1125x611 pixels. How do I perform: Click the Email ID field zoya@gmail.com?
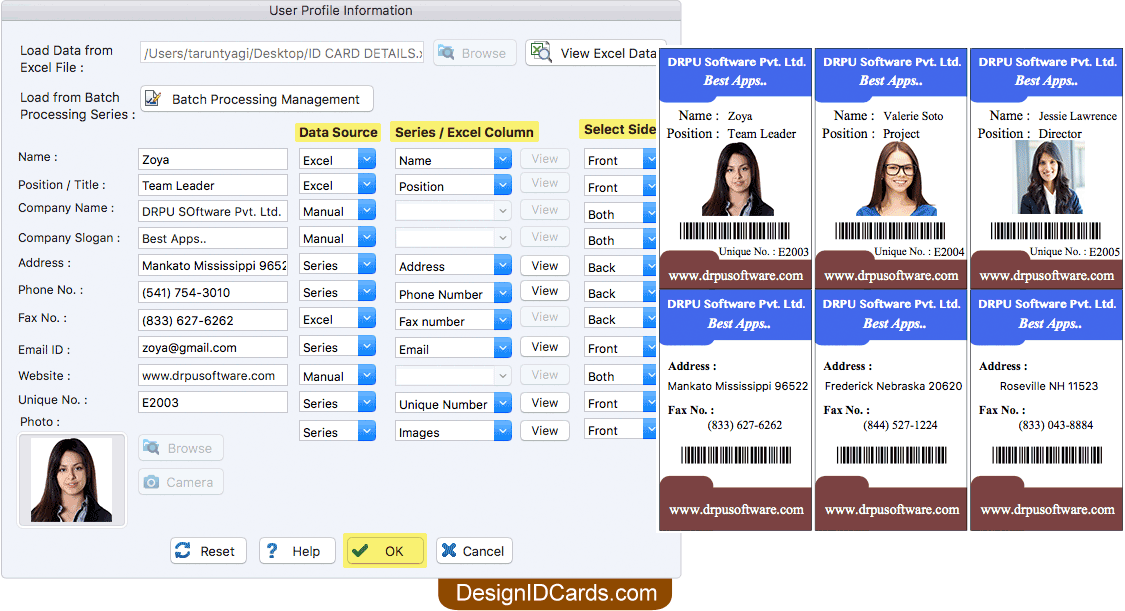[213, 347]
